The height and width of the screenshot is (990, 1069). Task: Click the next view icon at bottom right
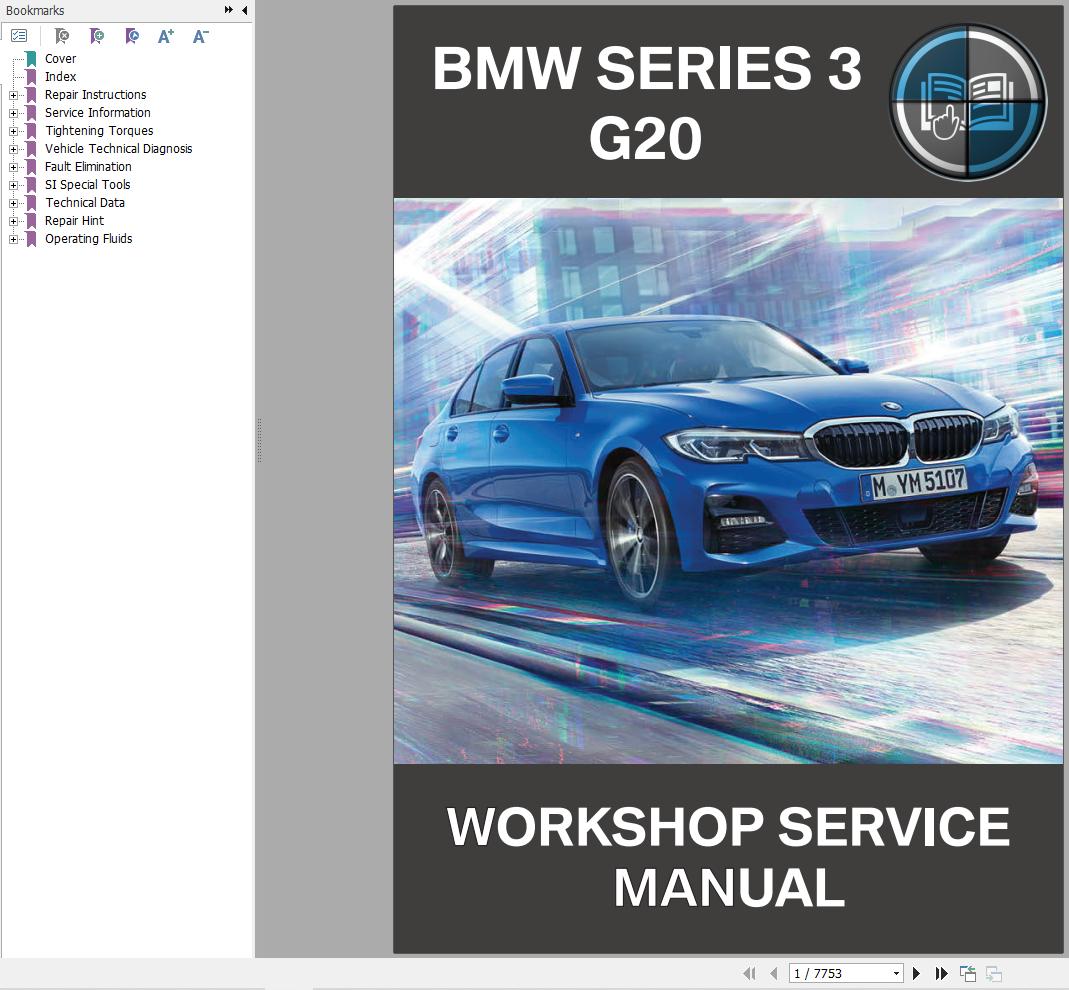coord(994,973)
